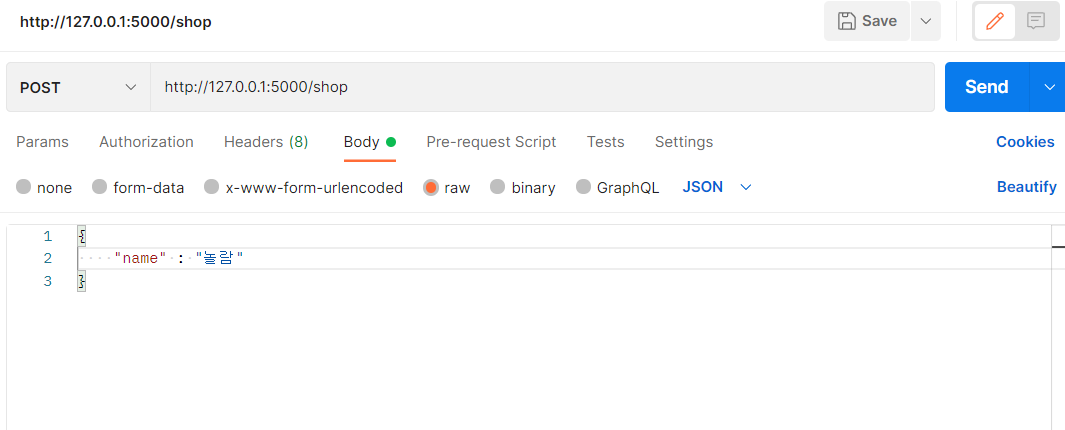Click line number 3 in editor gutter

point(48,281)
